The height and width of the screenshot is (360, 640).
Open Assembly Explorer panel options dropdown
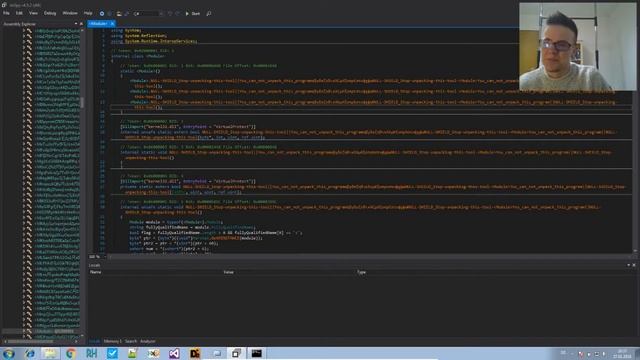tap(76, 24)
